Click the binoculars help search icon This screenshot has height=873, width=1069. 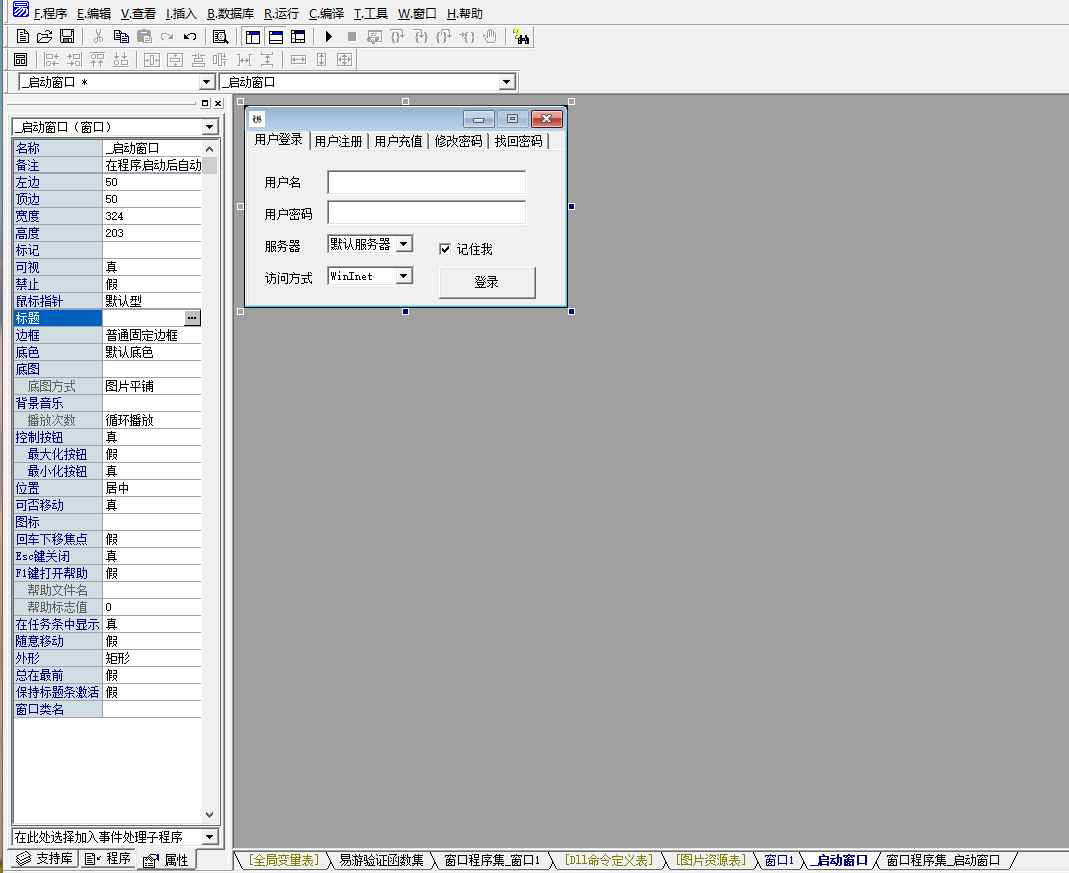tap(521, 37)
